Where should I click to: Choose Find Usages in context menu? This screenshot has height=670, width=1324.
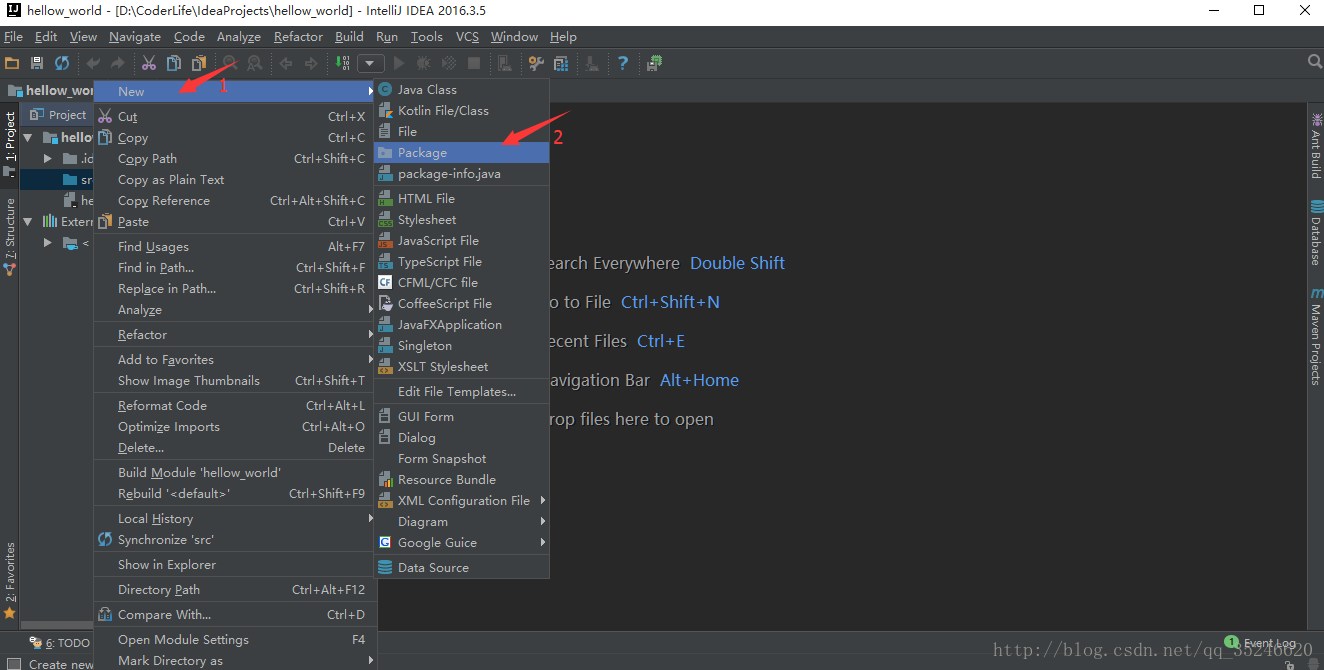[x=236, y=247]
